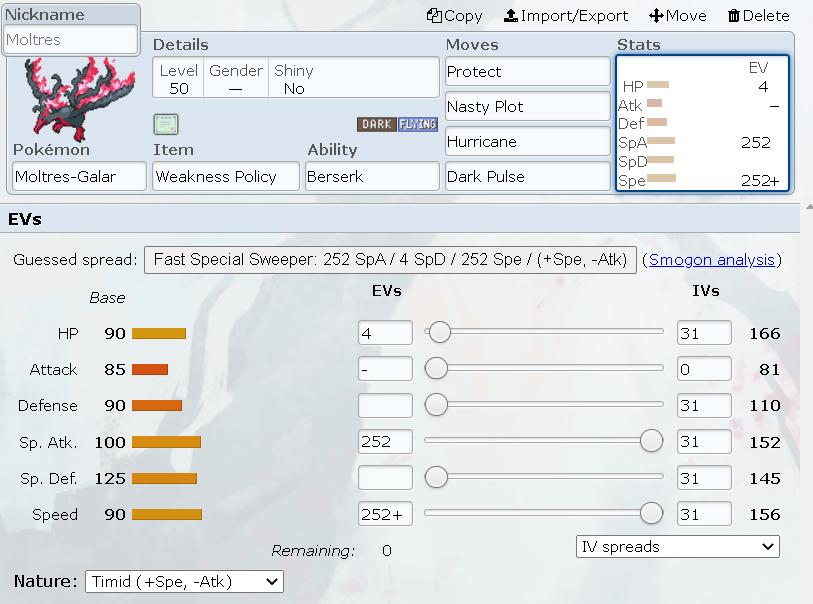The height and width of the screenshot is (604, 813).
Task: Click the Dark type badge
Action: (377, 124)
